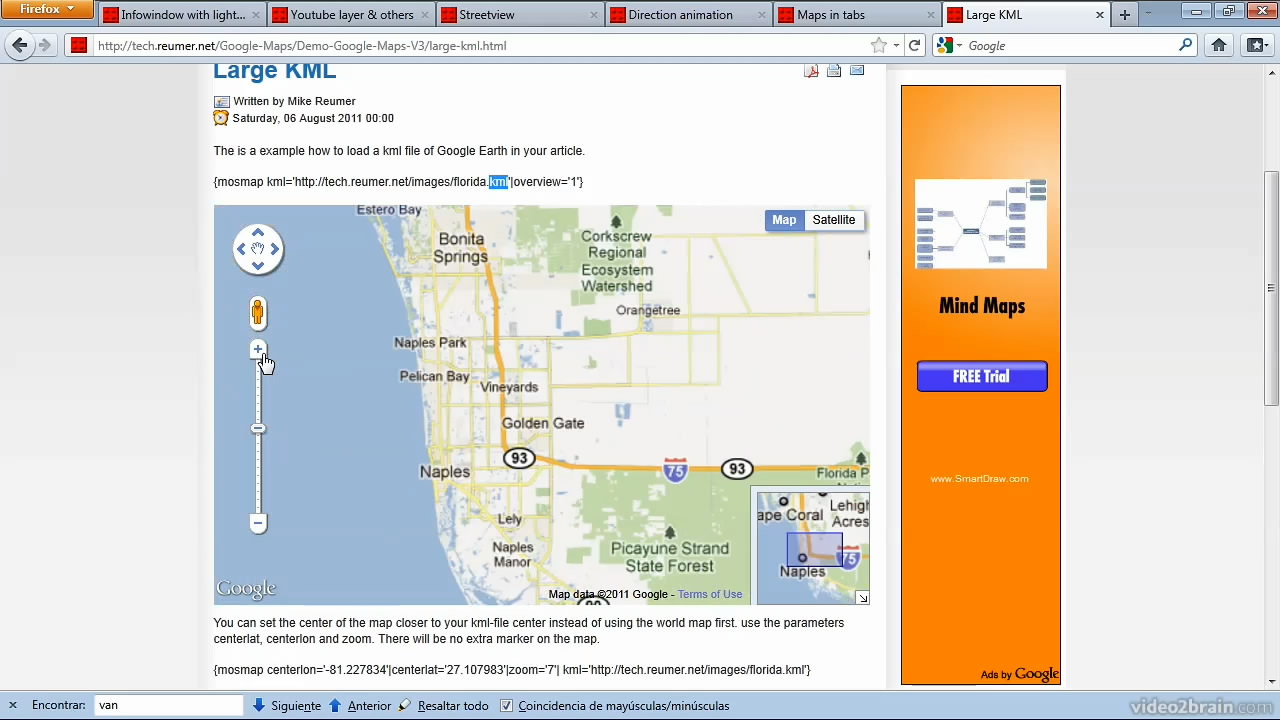Click Ads by Google label
The height and width of the screenshot is (720, 1280).
click(x=1020, y=674)
